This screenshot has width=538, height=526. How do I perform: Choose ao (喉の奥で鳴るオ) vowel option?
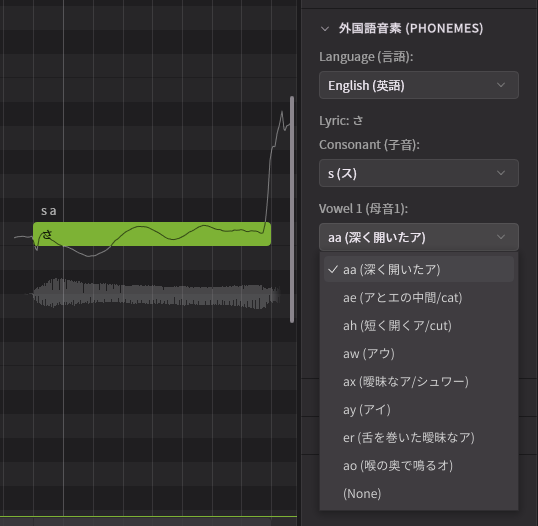419,466
